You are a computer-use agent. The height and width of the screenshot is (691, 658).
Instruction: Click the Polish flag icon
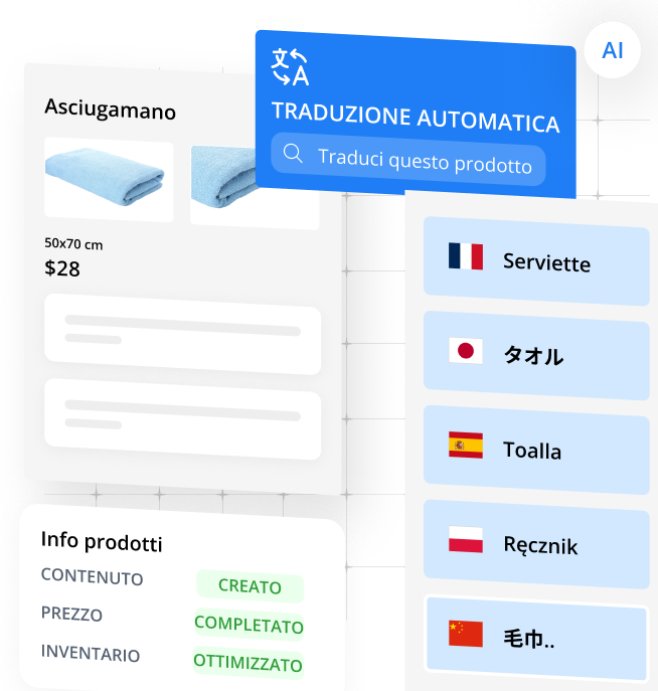tap(465, 539)
